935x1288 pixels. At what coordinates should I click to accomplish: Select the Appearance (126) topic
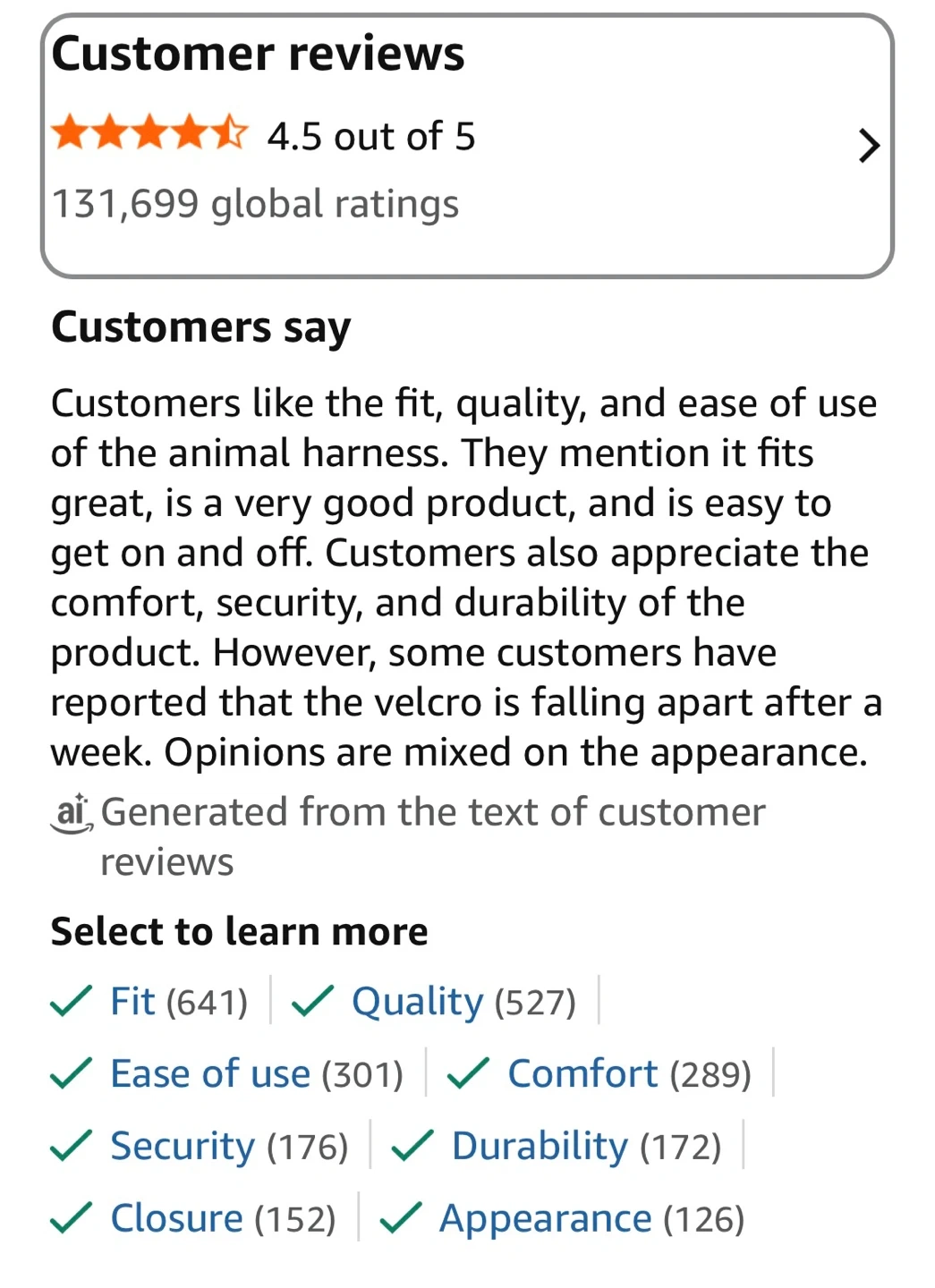591,1219
